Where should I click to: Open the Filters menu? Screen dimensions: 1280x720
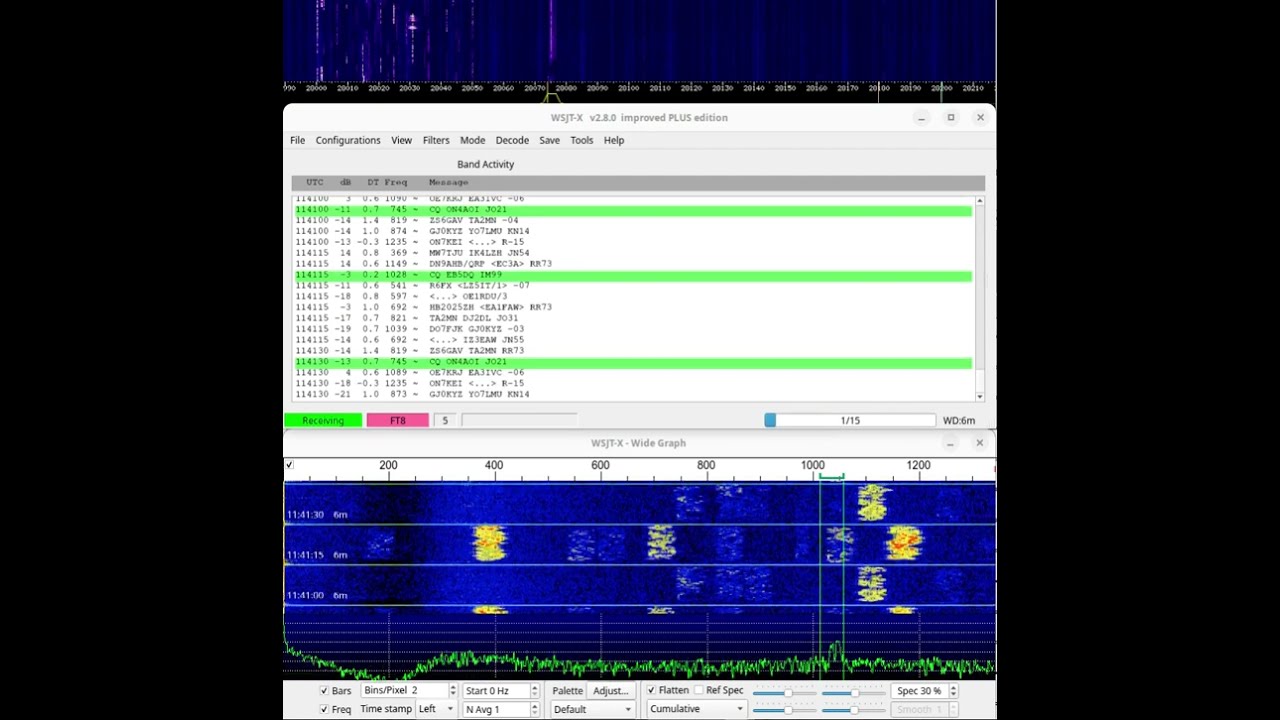[436, 140]
